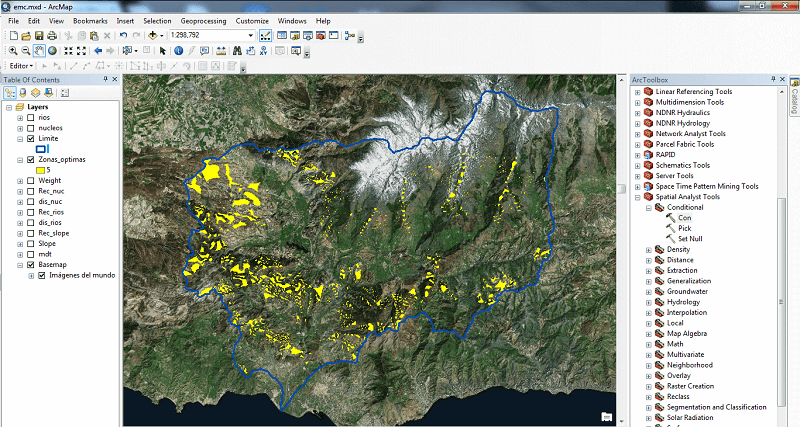The image size is (800, 427).
Task: Open the Editor dropdown button
Action: [23, 66]
